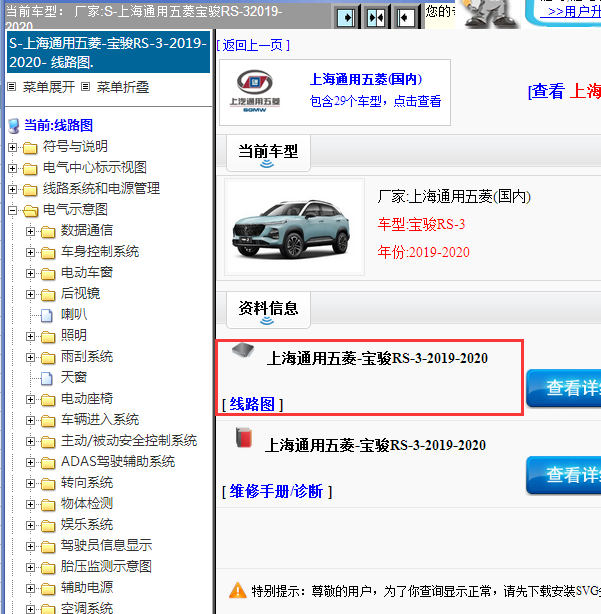The width and height of the screenshot is (601, 614).
Task: Click the 线路系统和电源管理 folder icon
Action: (x=30, y=190)
